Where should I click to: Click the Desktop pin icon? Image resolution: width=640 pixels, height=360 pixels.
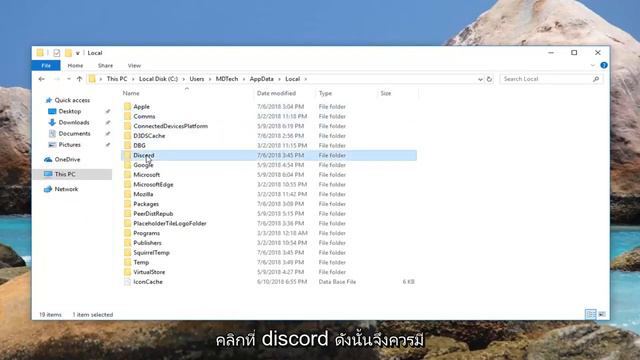(108, 111)
